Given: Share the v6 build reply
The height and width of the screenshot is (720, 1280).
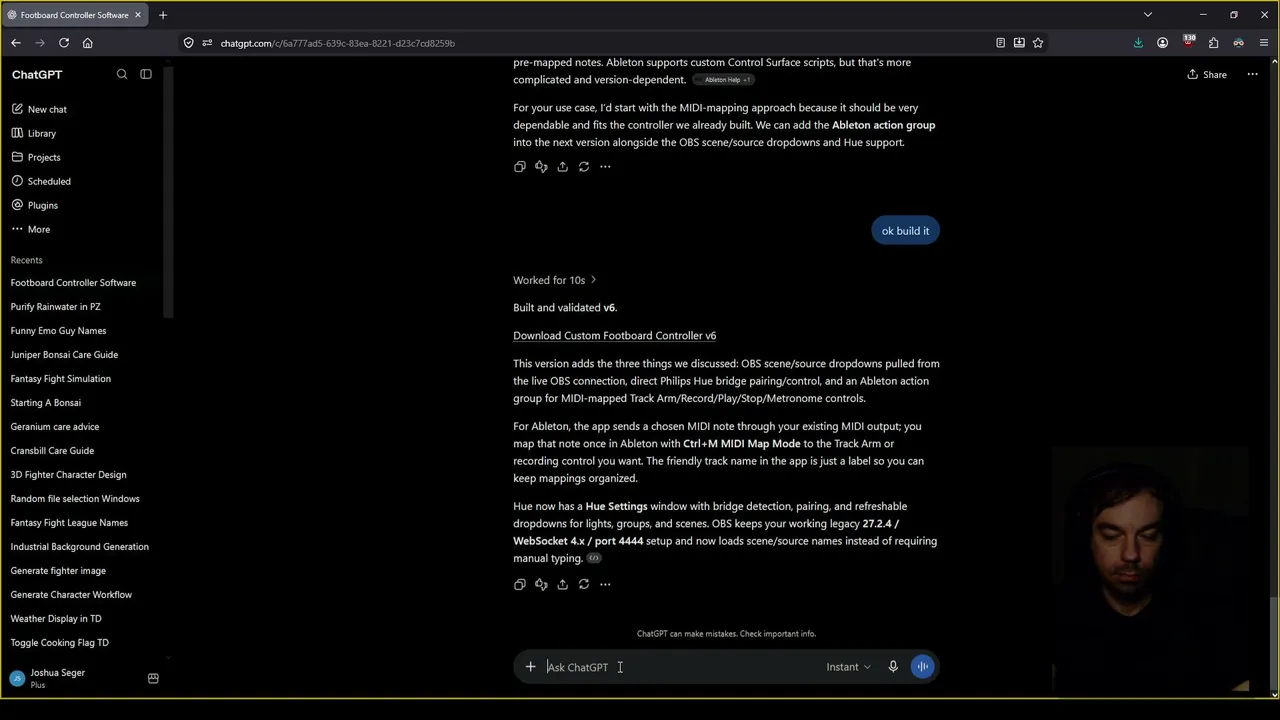Looking at the screenshot, I should pyautogui.click(x=562, y=585).
